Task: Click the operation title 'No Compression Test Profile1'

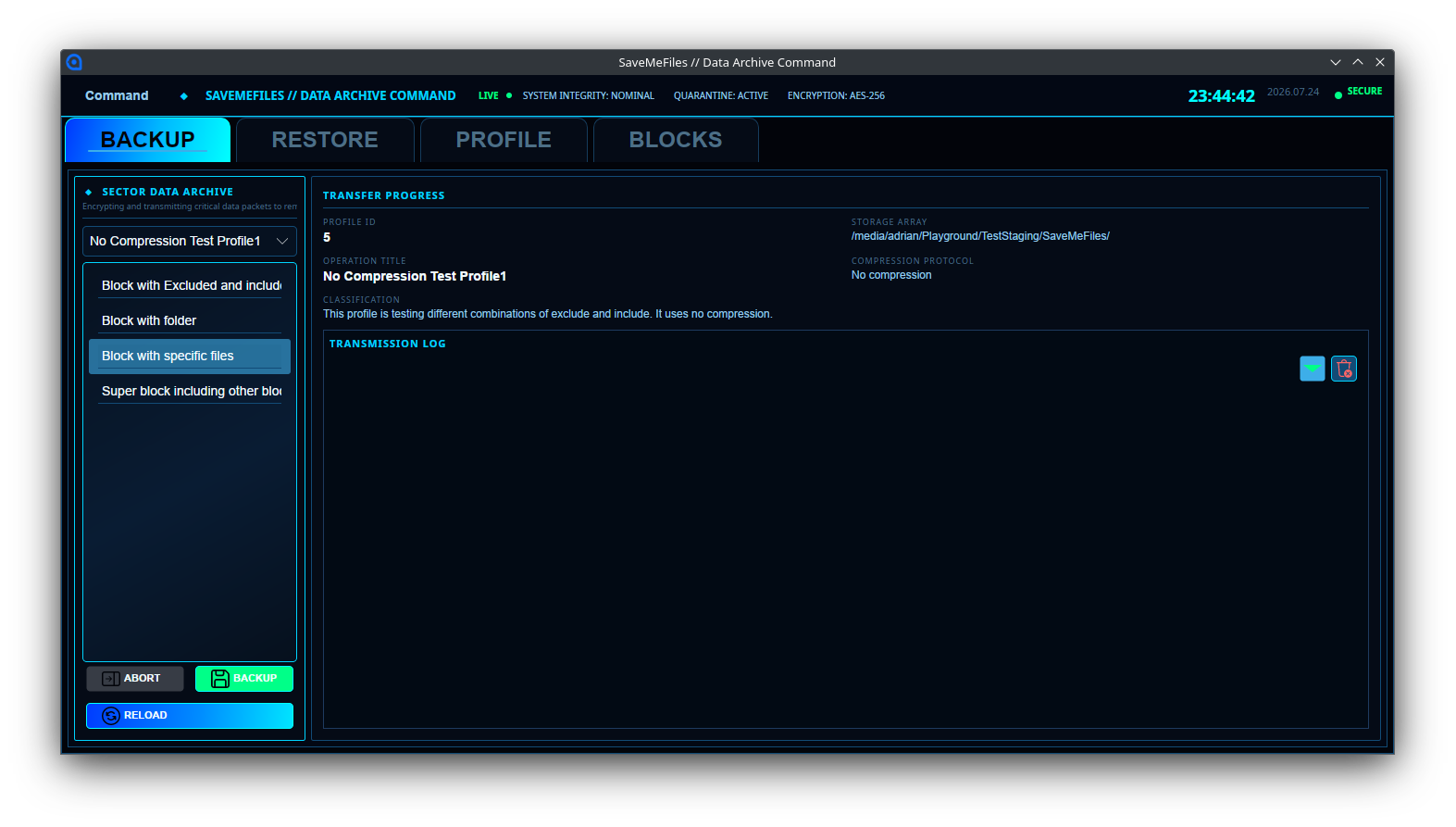Action: click(x=415, y=276)
